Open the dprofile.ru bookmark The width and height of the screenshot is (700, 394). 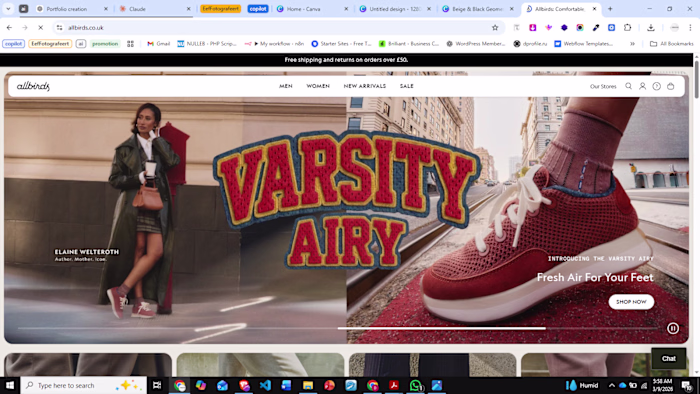coord(530,44)
